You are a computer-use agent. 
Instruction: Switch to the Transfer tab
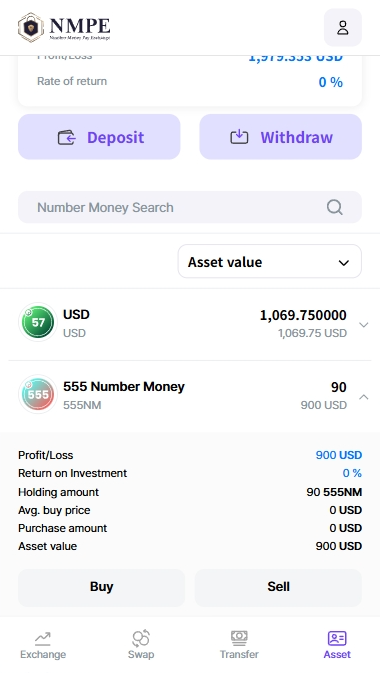(239, 645)
